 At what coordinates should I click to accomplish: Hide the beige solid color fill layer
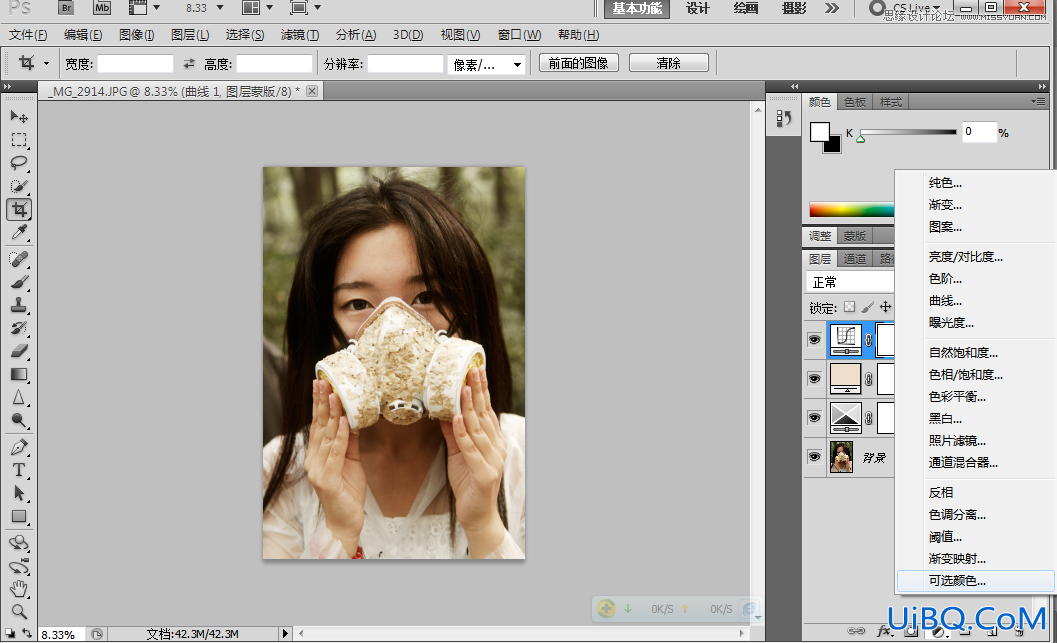pos(814,378)
